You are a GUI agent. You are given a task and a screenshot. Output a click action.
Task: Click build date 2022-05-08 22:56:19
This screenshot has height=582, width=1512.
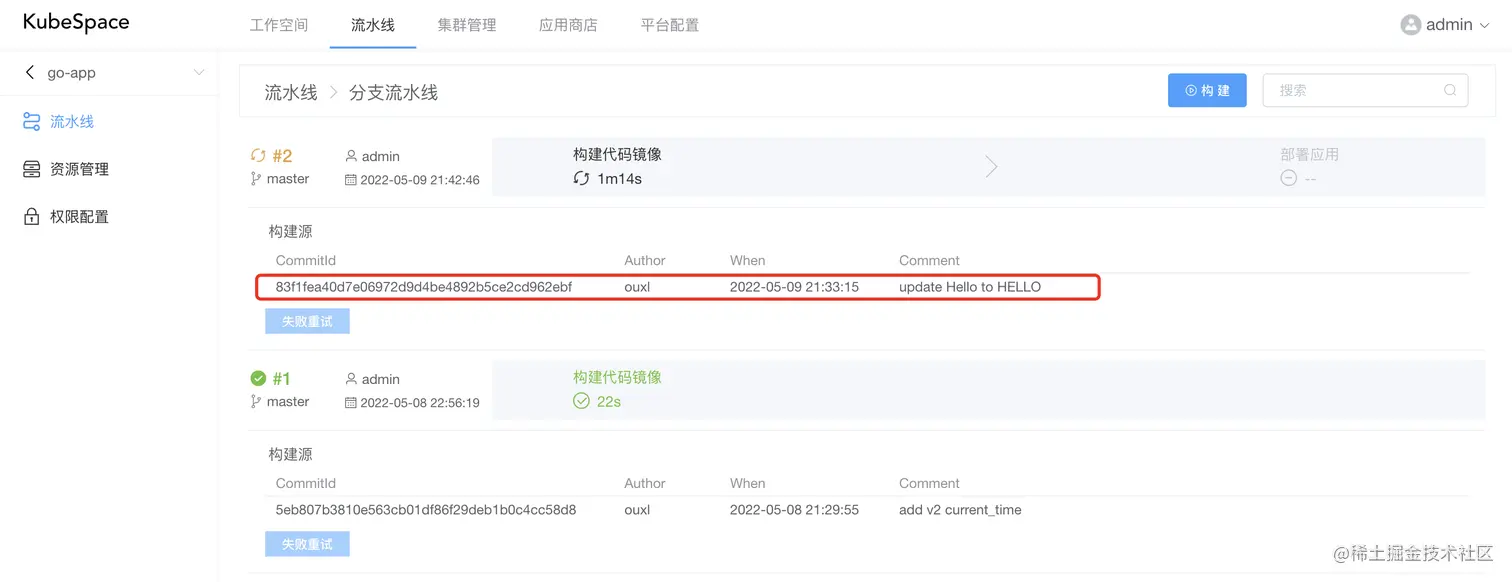[x=420, y=403]
